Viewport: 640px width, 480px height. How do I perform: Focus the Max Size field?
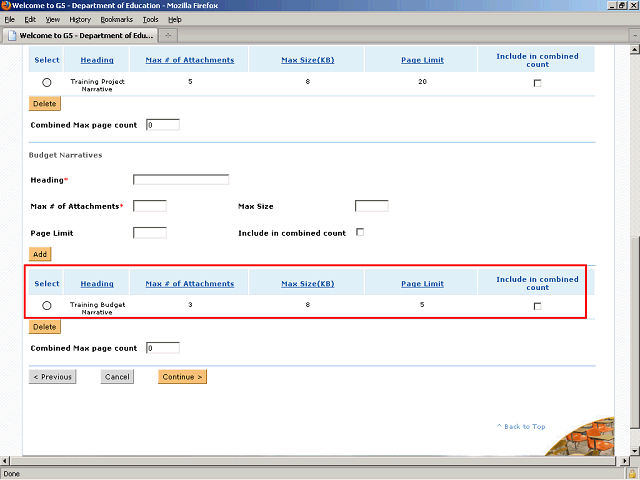[x=372, y=206]
